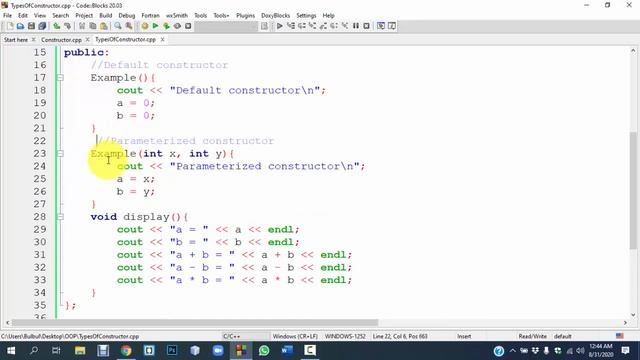Open the wxSmith menu
640x360 pixels.
(177, 16)
